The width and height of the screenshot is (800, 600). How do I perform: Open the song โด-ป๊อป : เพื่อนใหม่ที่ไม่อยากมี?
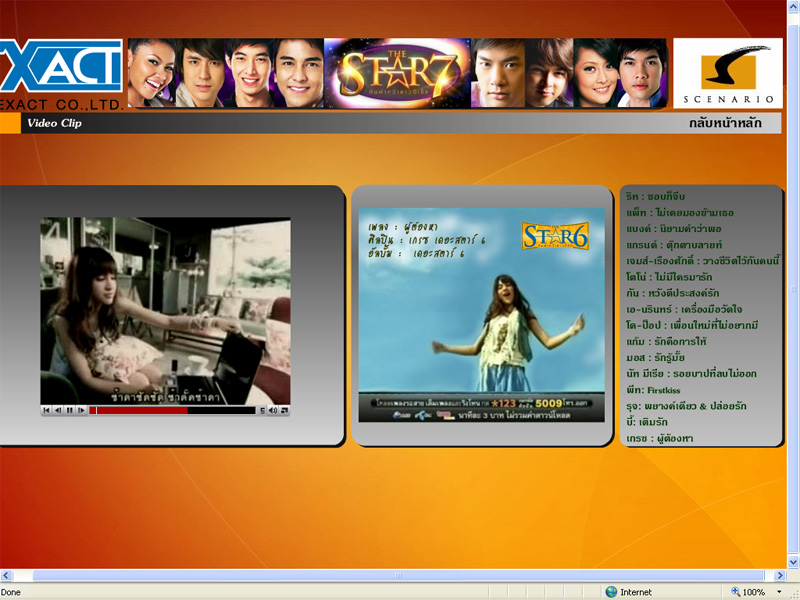[x=692, y=326]
